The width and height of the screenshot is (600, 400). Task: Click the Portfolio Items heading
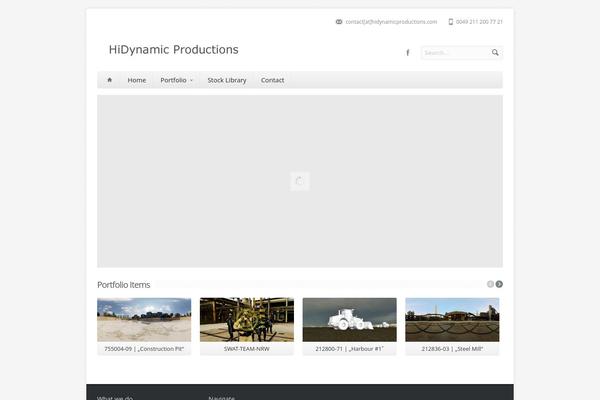pyautogui.click(x=124, y=285)
